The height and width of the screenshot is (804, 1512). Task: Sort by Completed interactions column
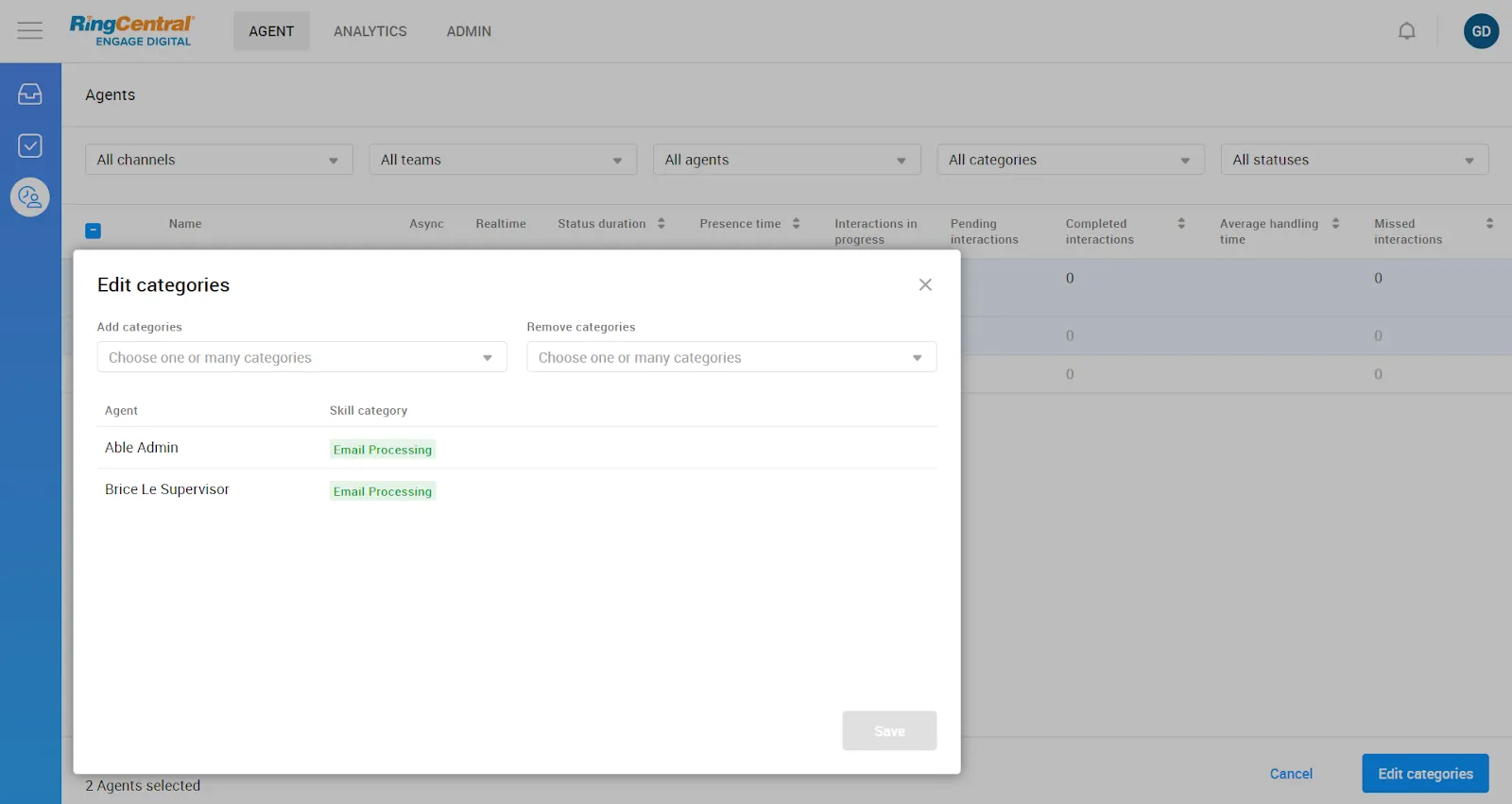click(1180, 224)
